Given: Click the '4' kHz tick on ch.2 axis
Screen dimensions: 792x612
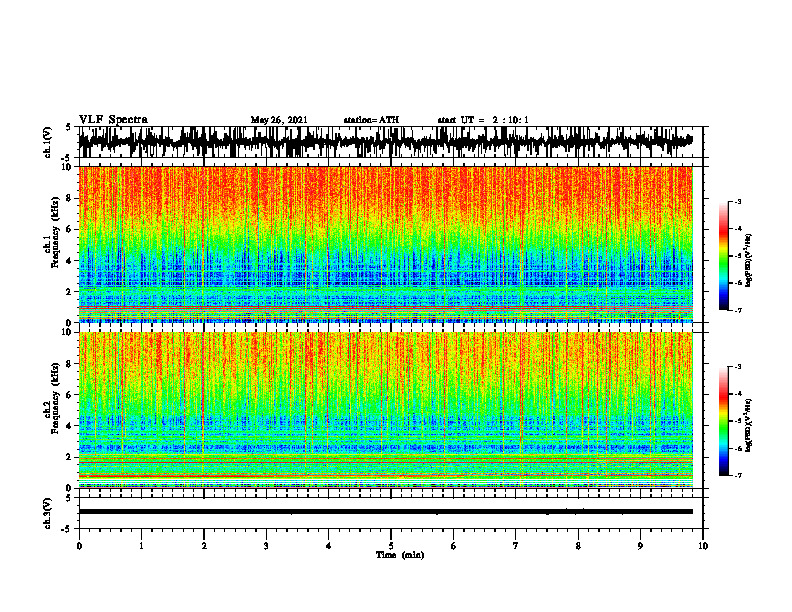Looking at the screenshot, I should click(69, 426).
